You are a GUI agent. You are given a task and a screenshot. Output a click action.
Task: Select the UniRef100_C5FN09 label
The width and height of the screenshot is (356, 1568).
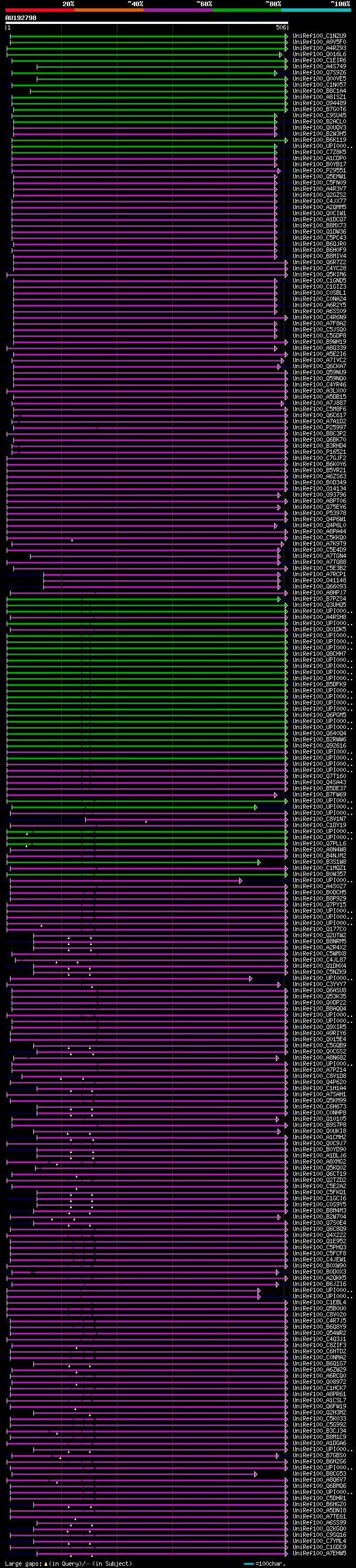[319, 182]
